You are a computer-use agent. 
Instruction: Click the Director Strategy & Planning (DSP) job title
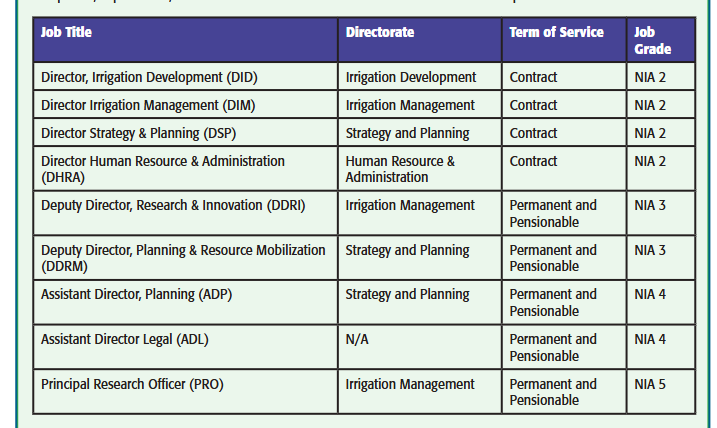tap(139, 133)
